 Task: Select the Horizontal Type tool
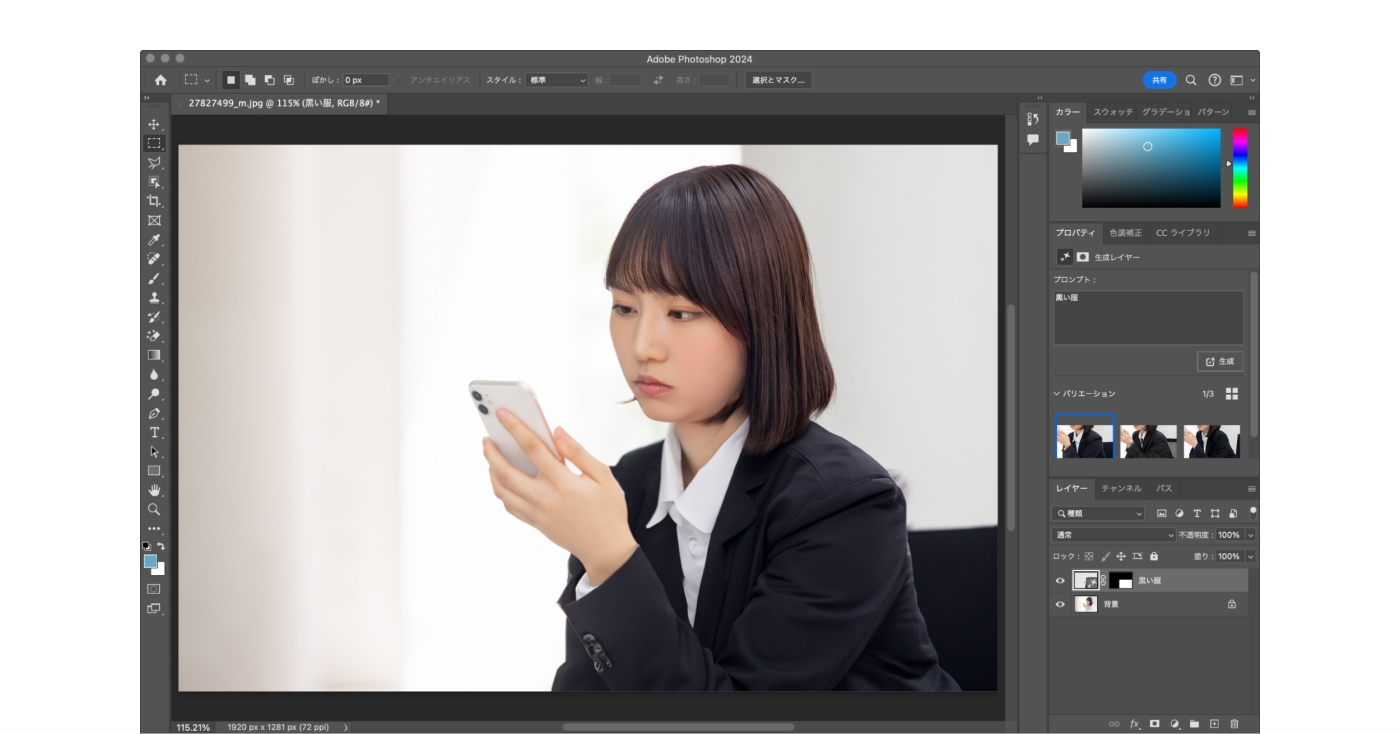[154, 432]
